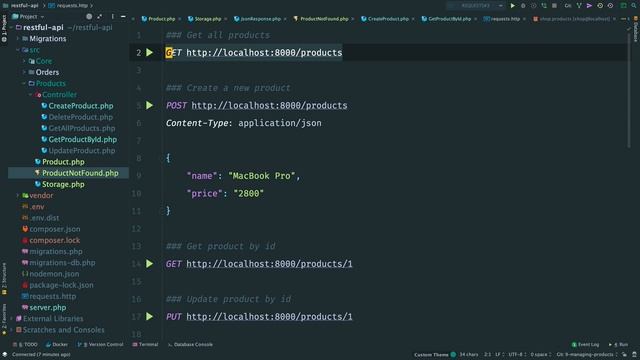Click the purple send arrow toolbar icon
The image size is (640, 360).
click(589, 6)
